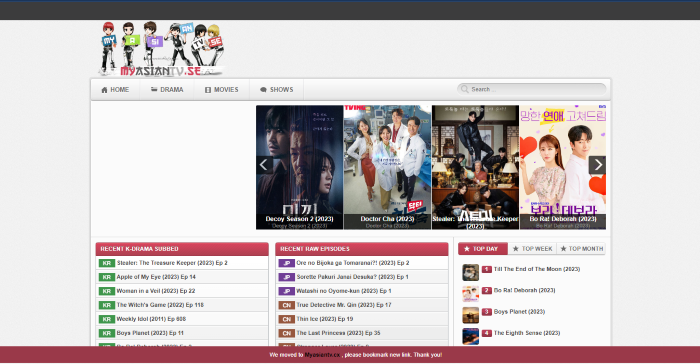Click the KR badge beside Apple of My Eye

pos(107,277)
